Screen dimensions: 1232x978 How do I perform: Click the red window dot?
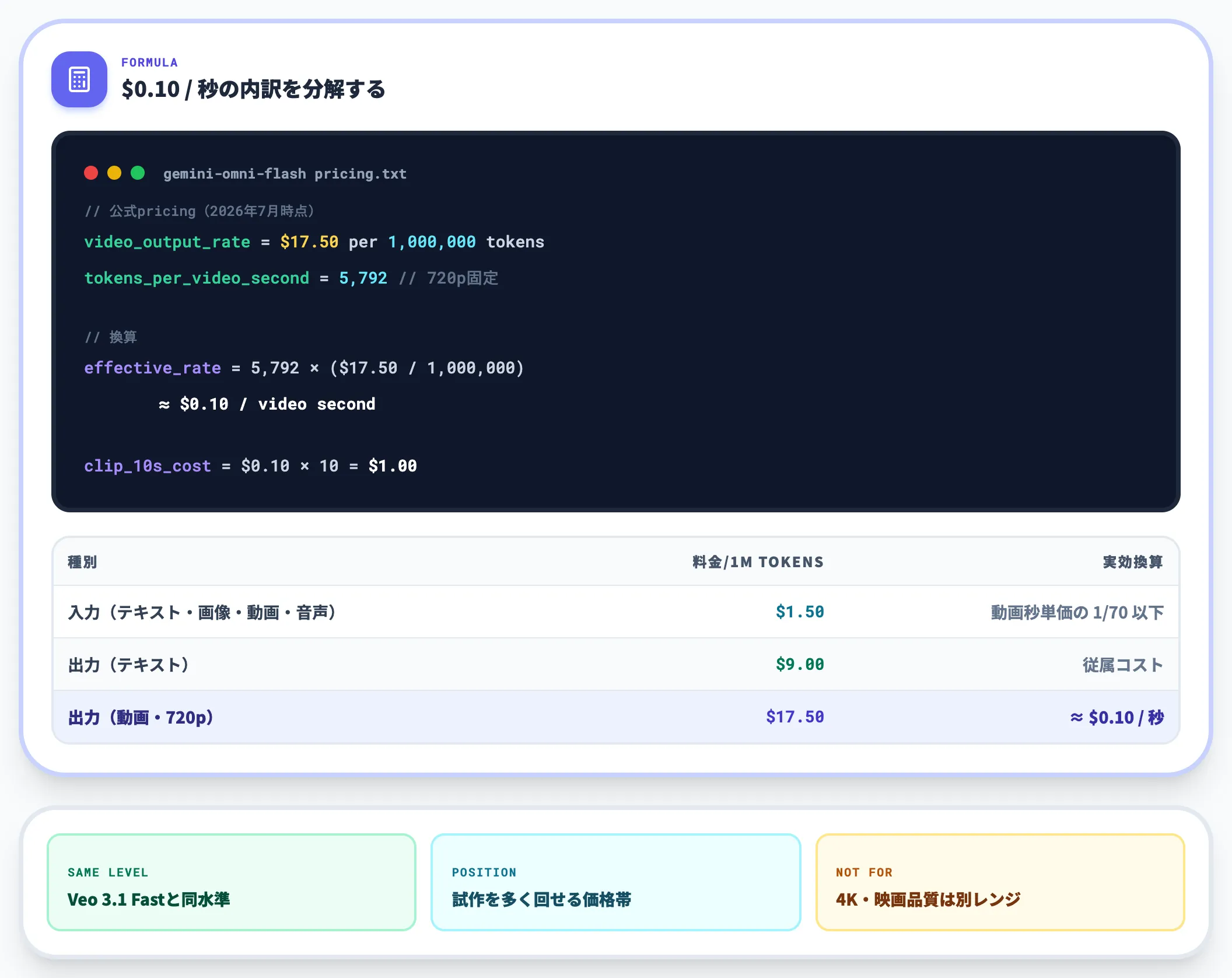pyautogui.click(x=91, y=173)
